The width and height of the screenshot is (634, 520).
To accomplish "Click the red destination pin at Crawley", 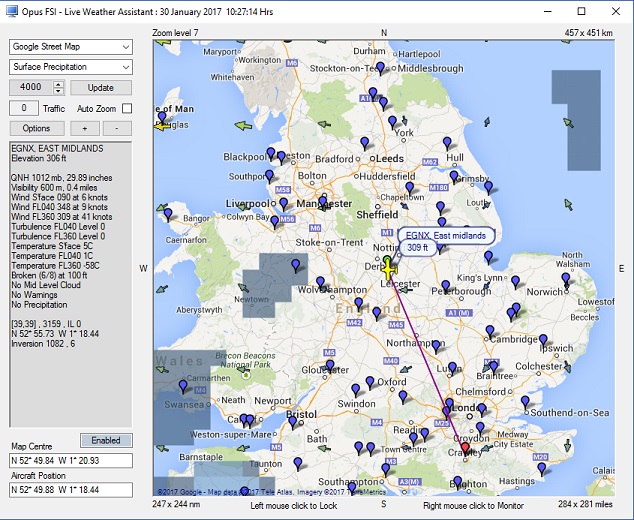I will (x=465, y=448).
